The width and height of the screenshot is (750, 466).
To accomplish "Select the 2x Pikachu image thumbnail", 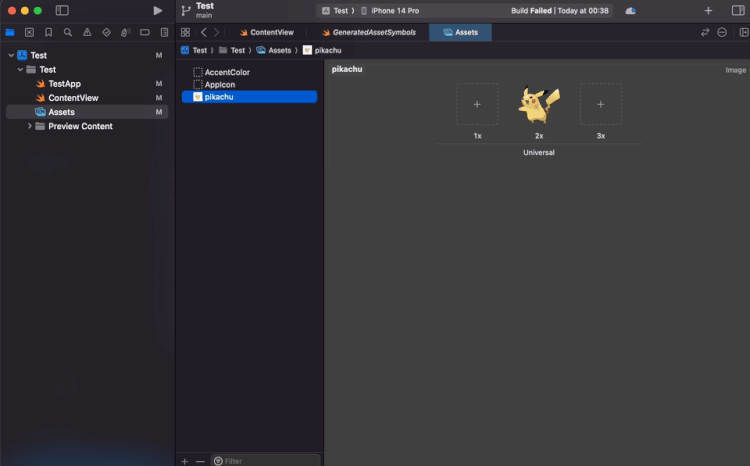I will (539, 104).
